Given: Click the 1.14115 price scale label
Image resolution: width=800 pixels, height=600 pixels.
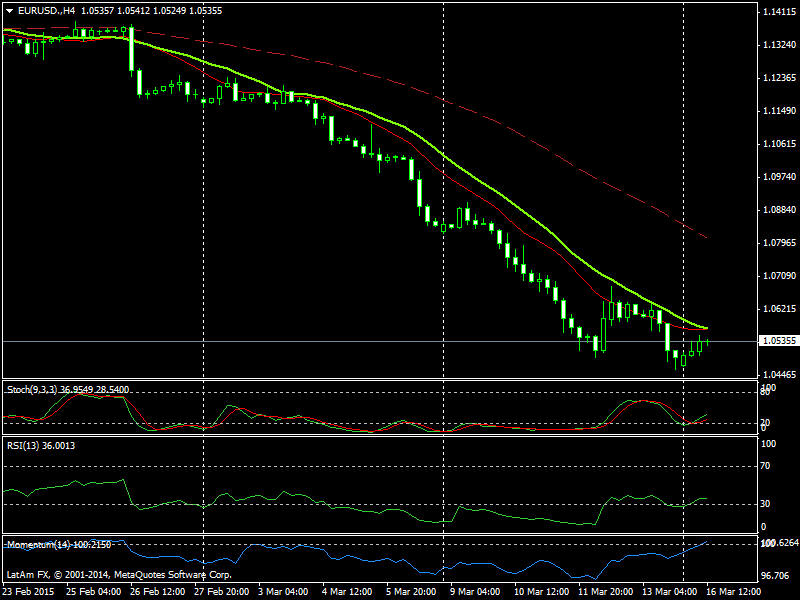Looking at the screenshot, I should [x=777, y=12].
